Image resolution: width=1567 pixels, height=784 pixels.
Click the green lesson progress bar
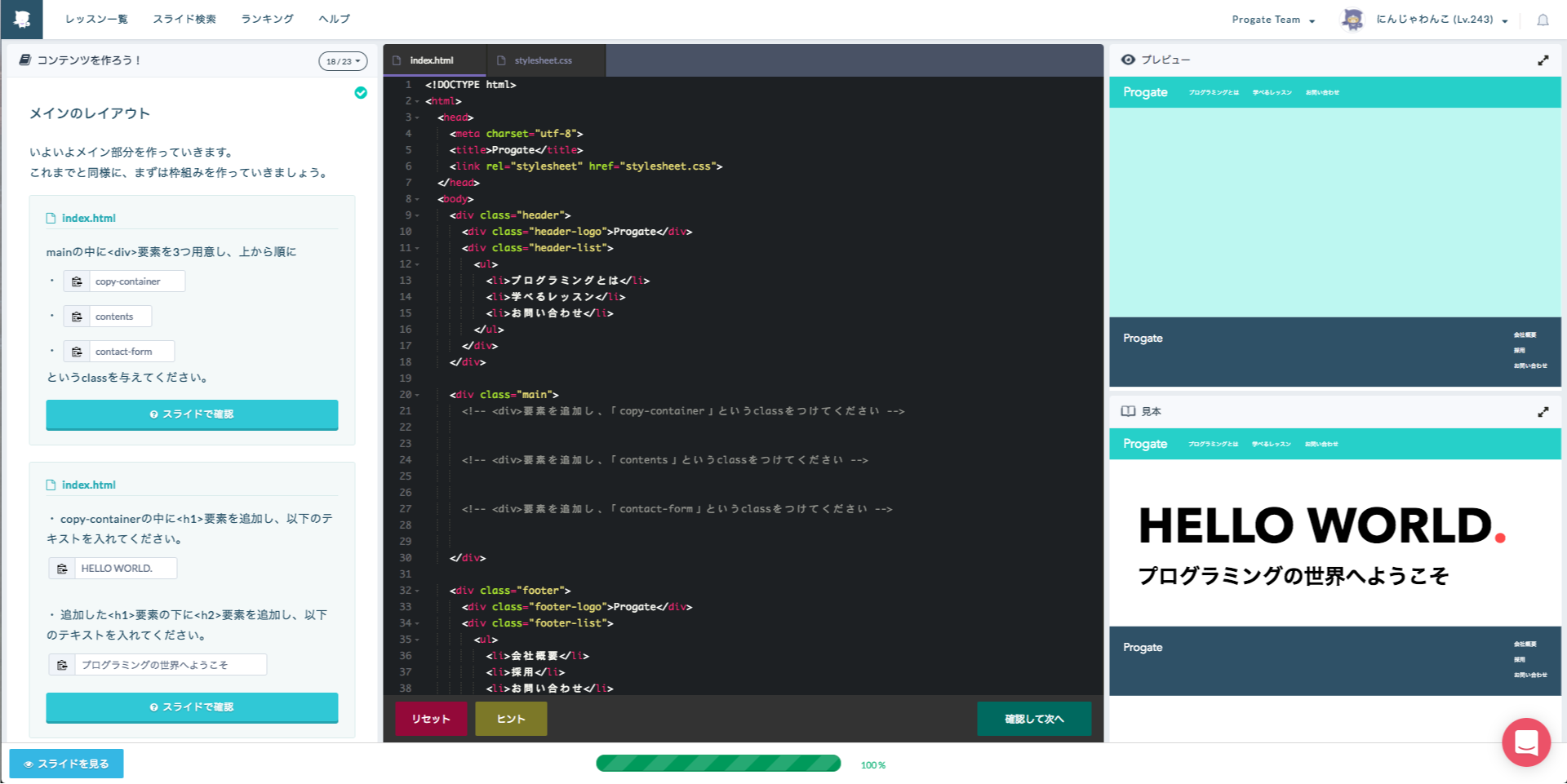point(718,764)
